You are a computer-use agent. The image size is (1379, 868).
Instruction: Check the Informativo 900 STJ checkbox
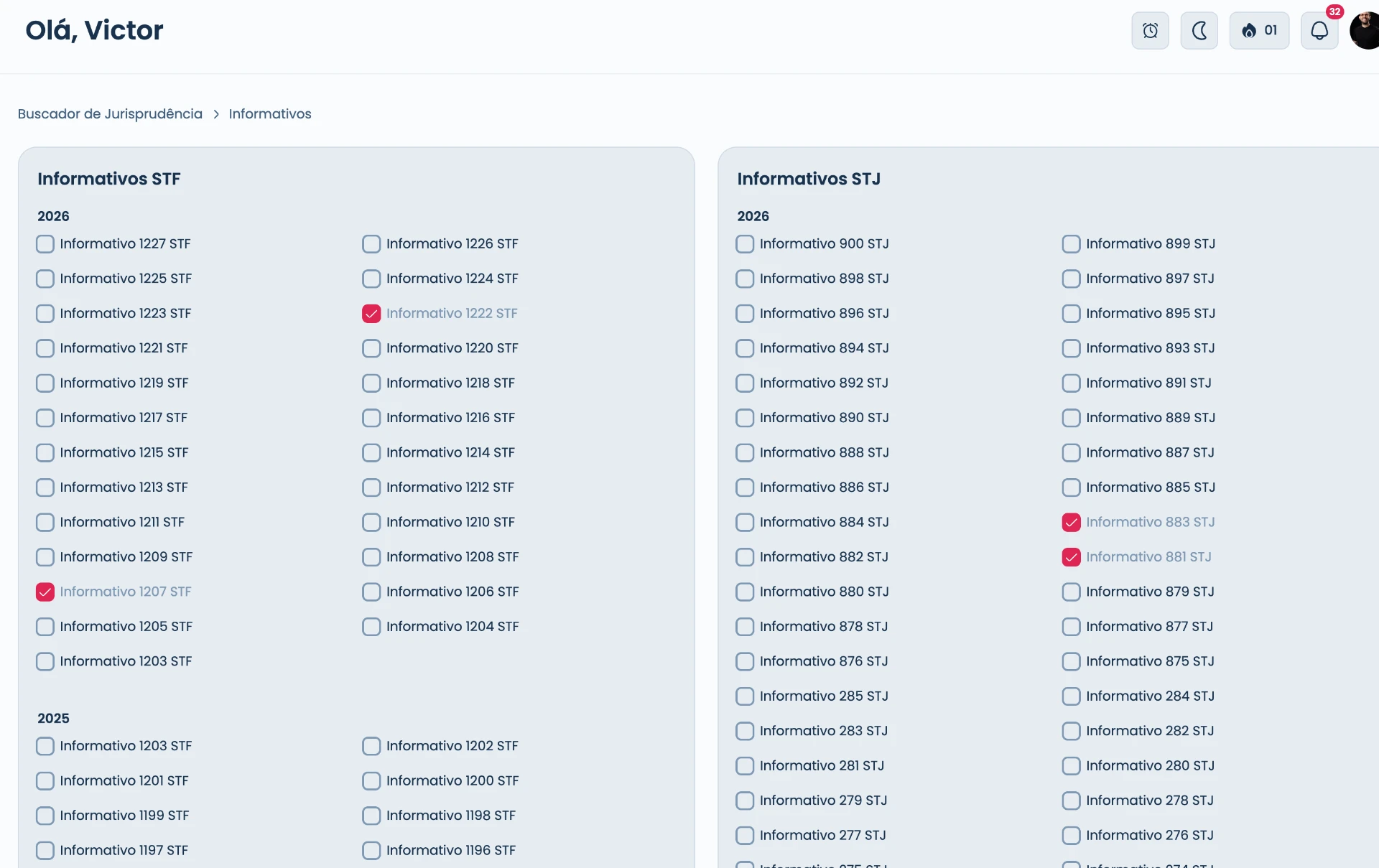coord(745,244)
